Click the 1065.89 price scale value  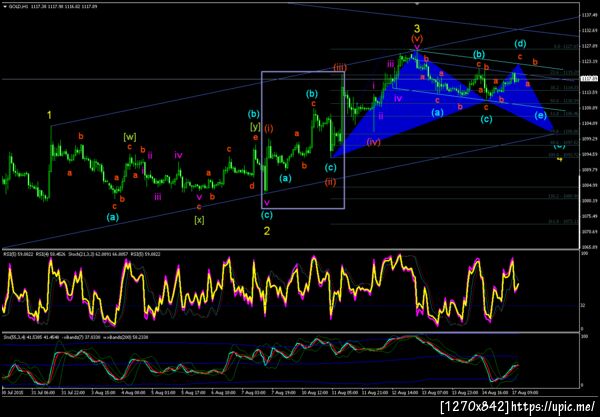pyautogui.click(x=589, y=247)
